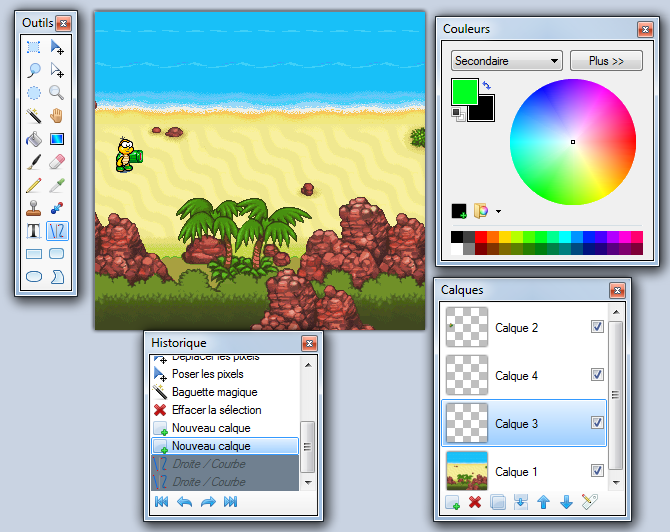
Task: Select the Magic Wand tool
Action: 33,115
